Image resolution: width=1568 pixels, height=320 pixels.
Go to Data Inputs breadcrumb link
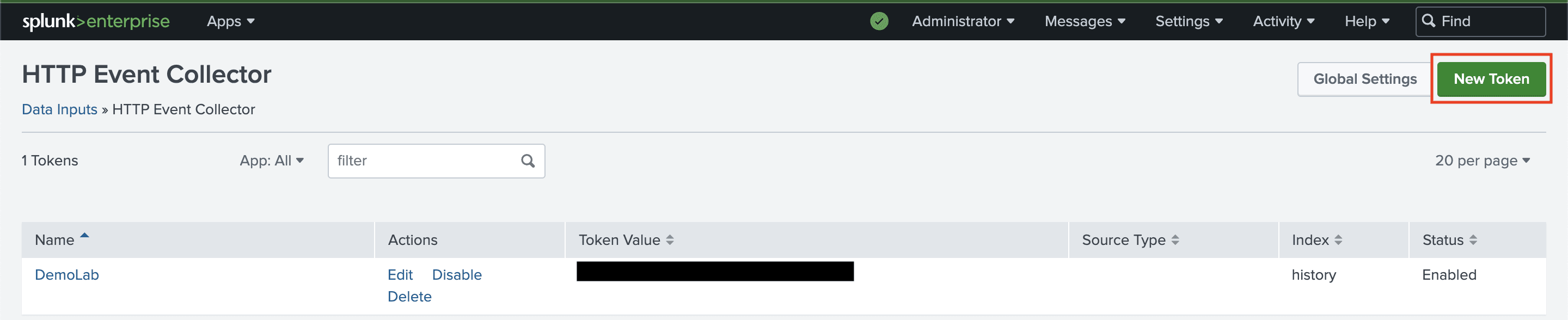pyautogui.click(x=60, y=109)
